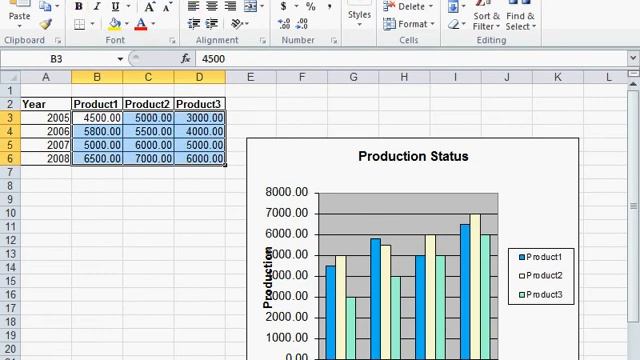Screen dimensions: 640x360
Task: Open Merge & Center dropdown arrow
Action: click(x=262, y=6)
